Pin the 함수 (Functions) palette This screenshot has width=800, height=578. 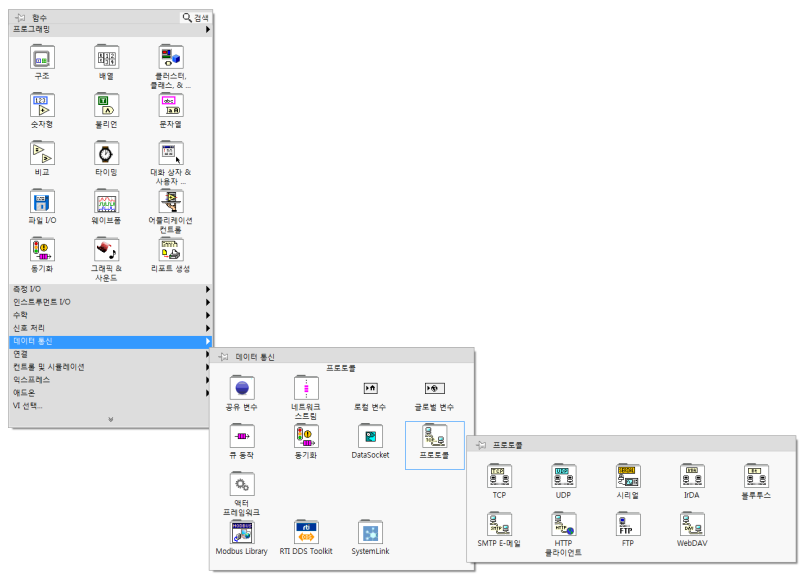(x=20, y=17)
